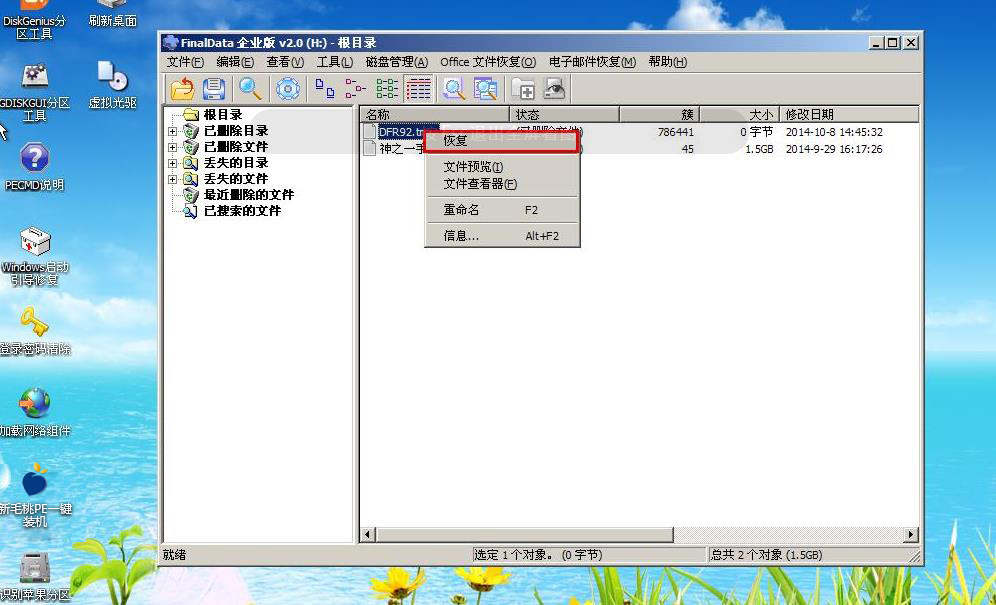Choose 重命名 in the context menu

point(502,210)
